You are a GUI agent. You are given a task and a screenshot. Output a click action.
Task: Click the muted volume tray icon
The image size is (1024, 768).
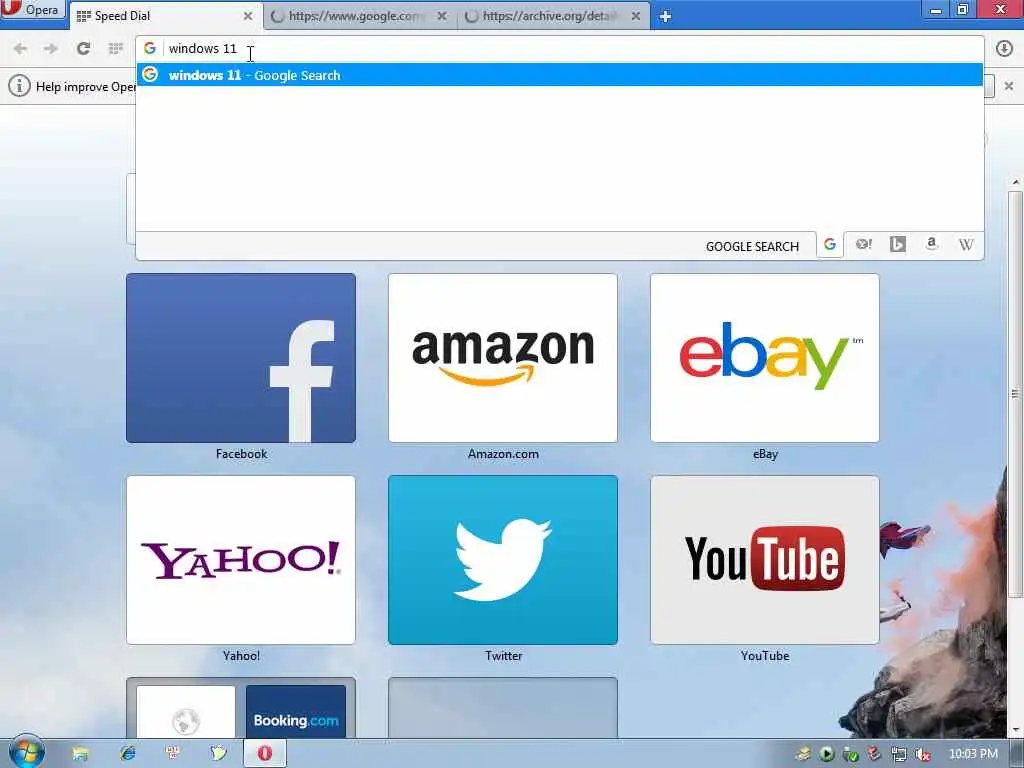tap(923, 754)
